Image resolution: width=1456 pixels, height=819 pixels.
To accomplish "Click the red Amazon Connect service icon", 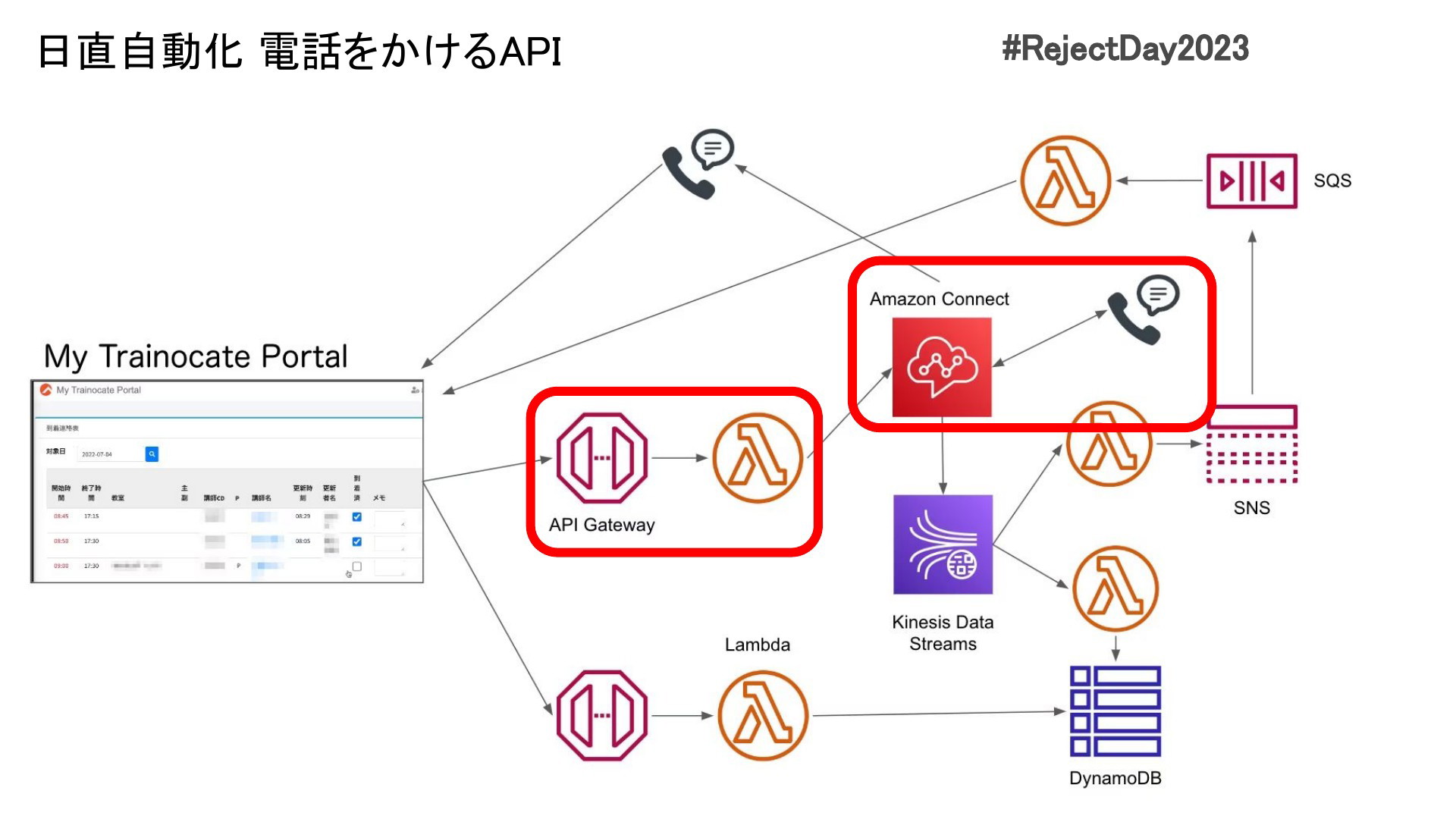I will coord(942,367).
